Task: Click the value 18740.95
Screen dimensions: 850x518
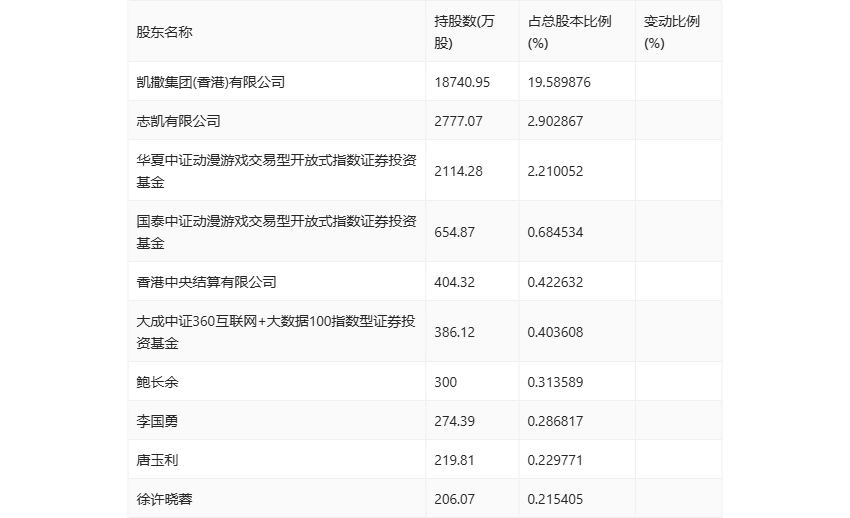Action: 462,82
